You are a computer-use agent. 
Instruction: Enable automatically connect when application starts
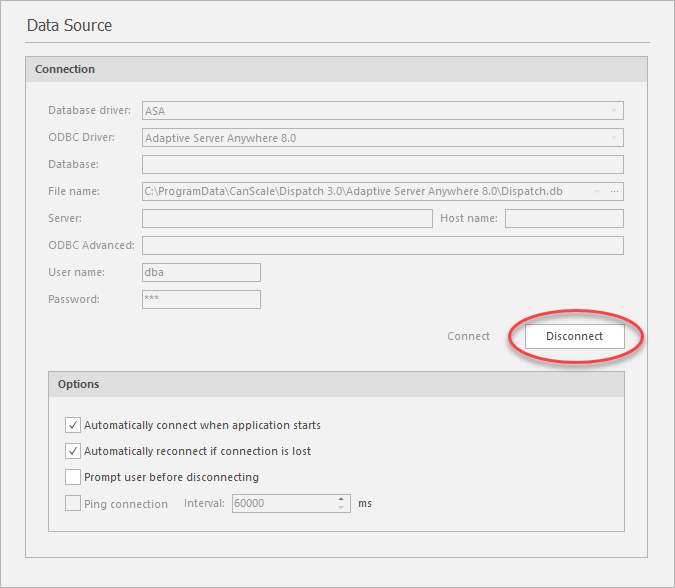tap(73, 425)
